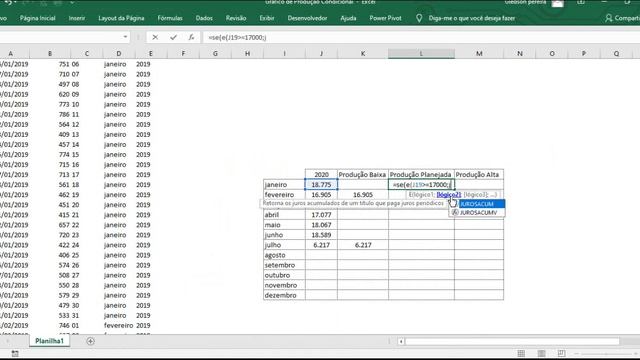The height and width of the screenshot is (360, 640).
Task: Click macro record icon in status bar
Action: pos(15,353)
